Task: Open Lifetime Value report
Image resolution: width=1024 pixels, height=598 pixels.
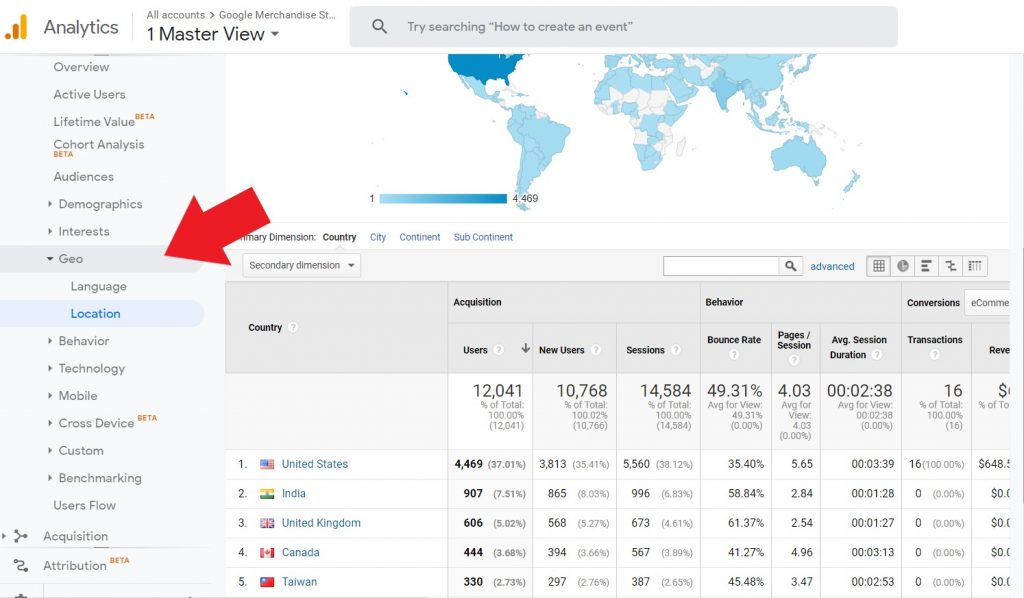Action: pos(94,121)
